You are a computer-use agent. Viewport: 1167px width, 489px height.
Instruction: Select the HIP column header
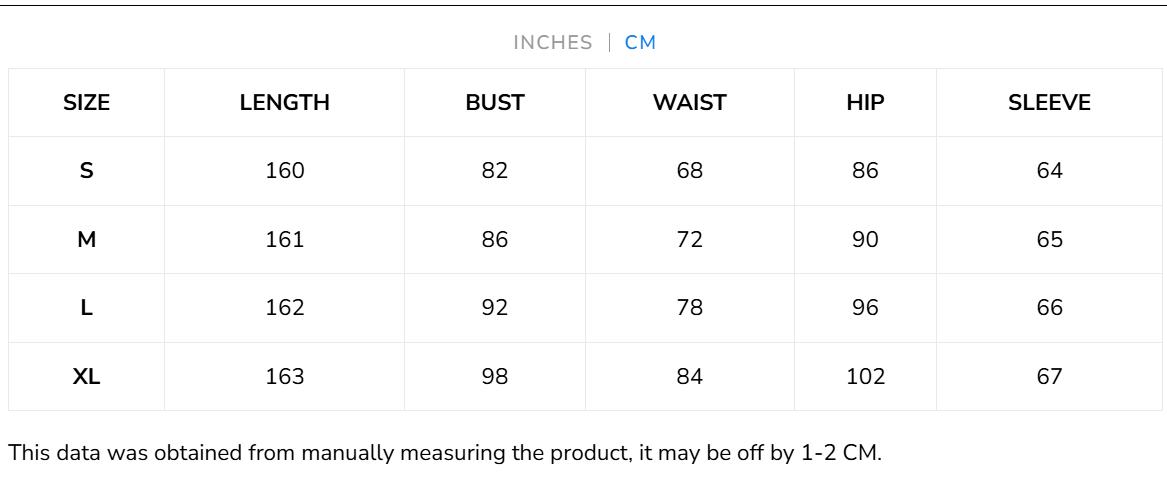pos(865,102)
